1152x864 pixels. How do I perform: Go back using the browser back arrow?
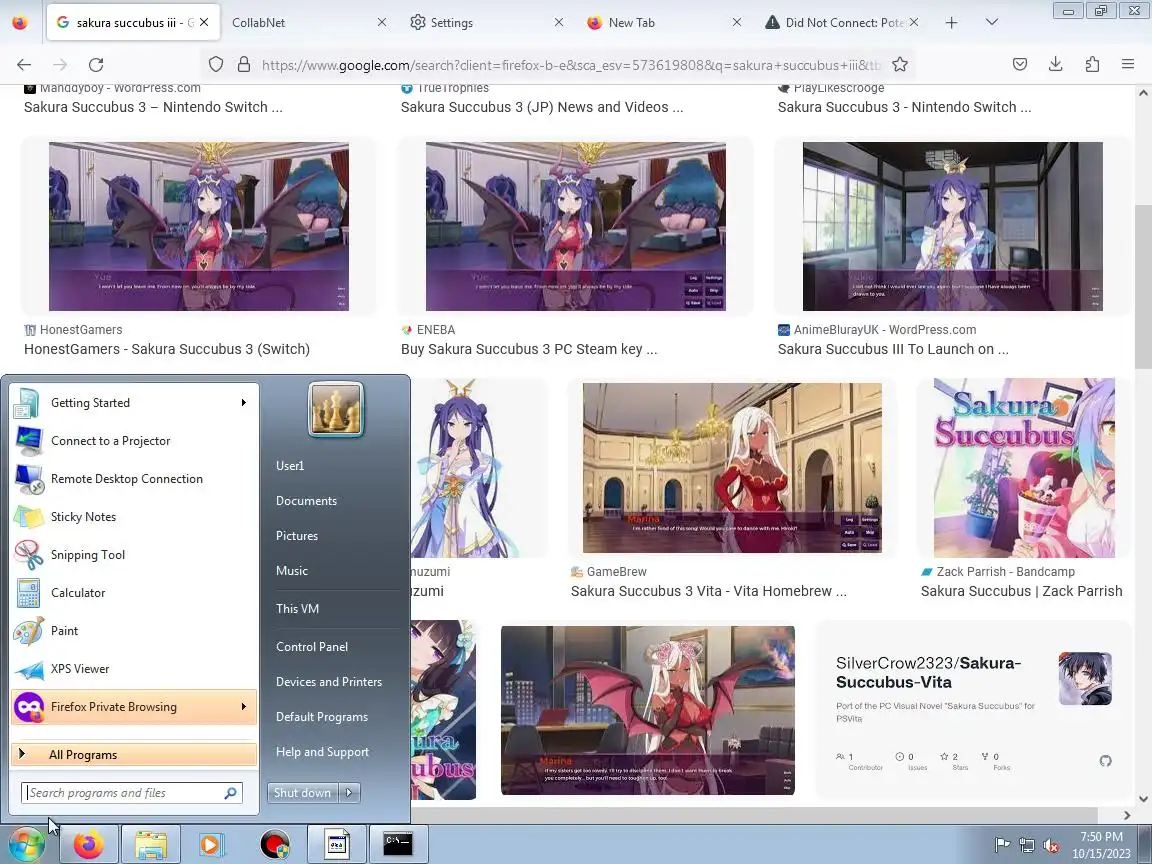coord(24,65)
